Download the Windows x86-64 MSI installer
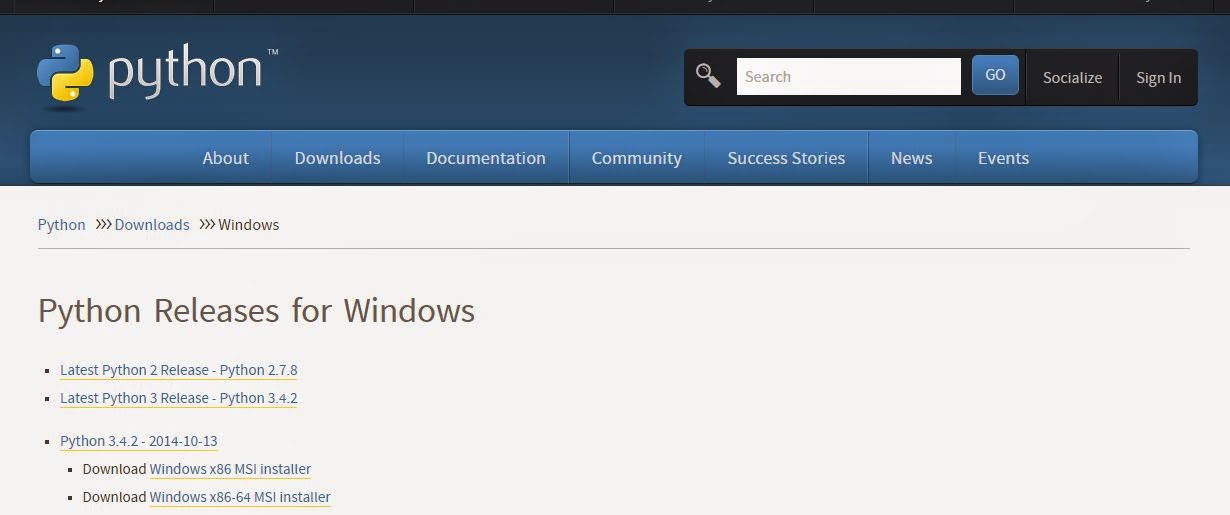 click(240, 497)
